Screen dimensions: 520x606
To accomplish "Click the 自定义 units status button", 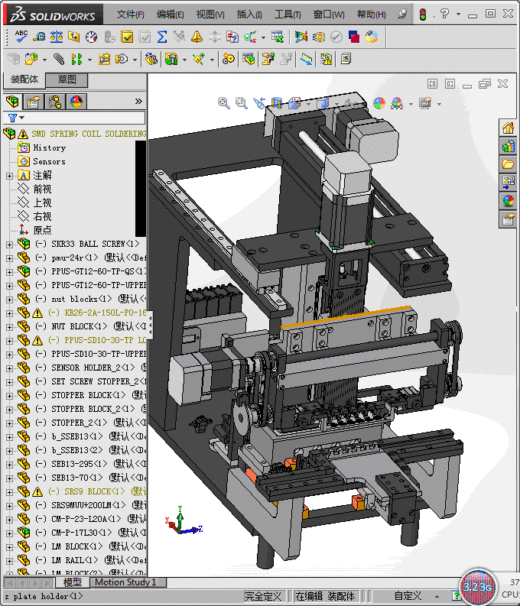I will (407, 596).
